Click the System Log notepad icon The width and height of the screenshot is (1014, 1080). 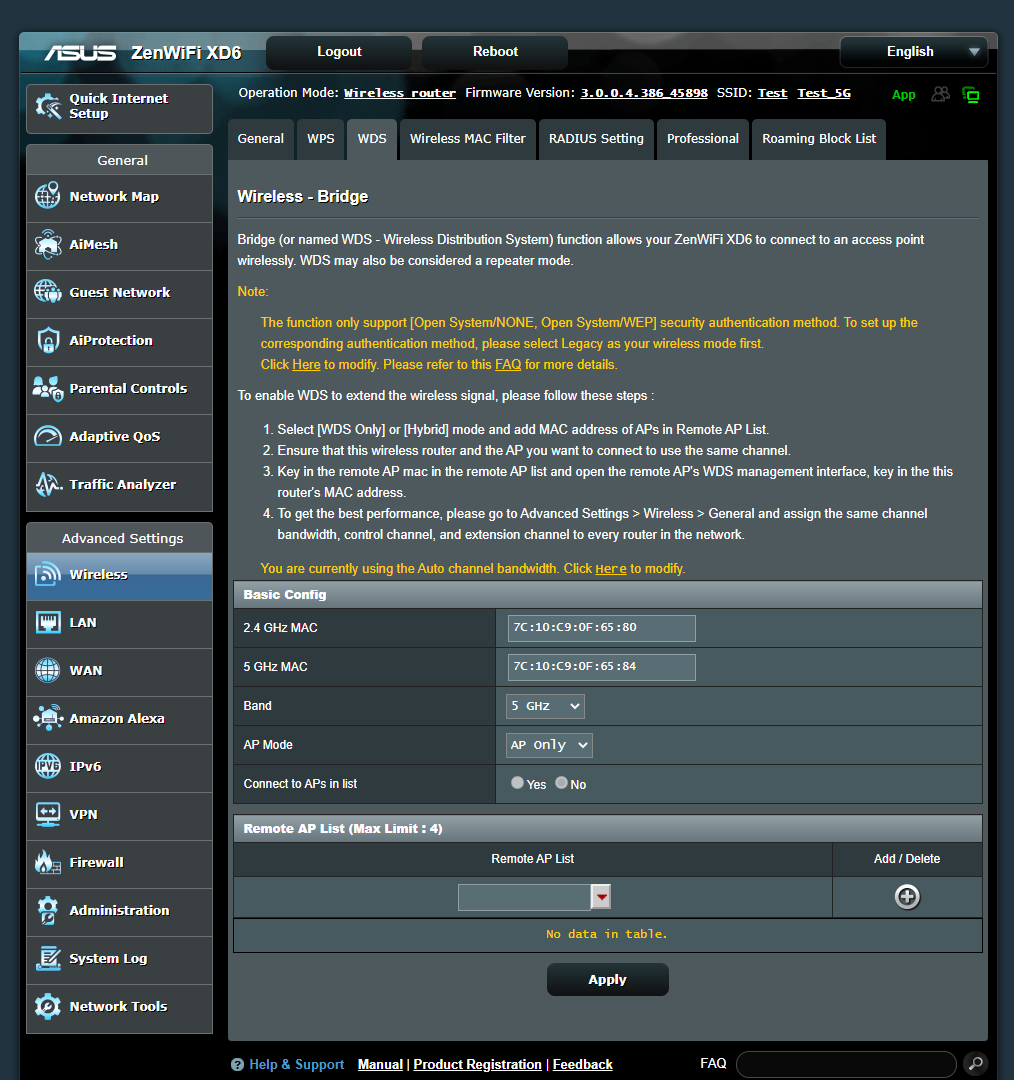(x=48, y=958)
